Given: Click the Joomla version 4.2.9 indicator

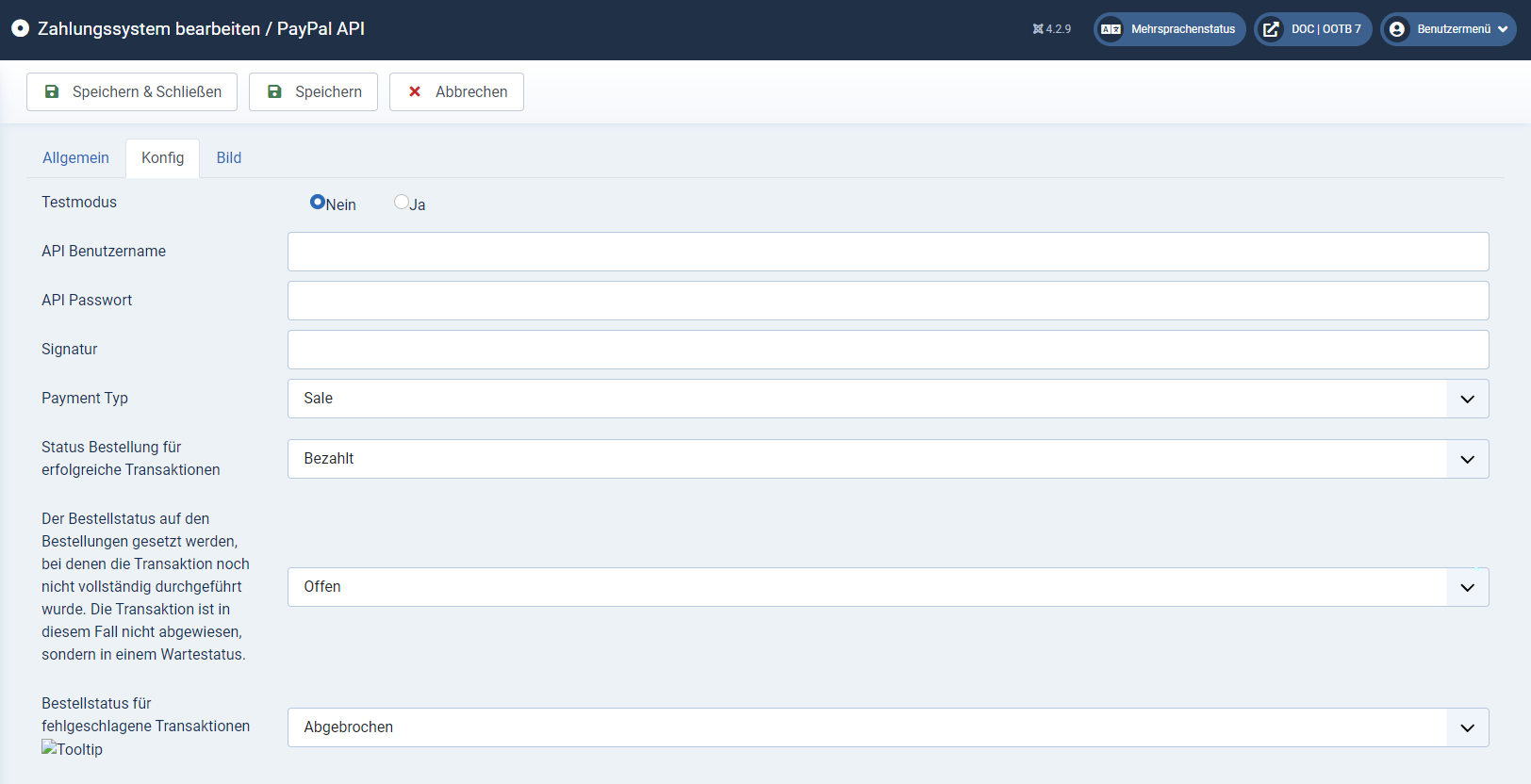Looking at the screenshot, I should 1052,29.
